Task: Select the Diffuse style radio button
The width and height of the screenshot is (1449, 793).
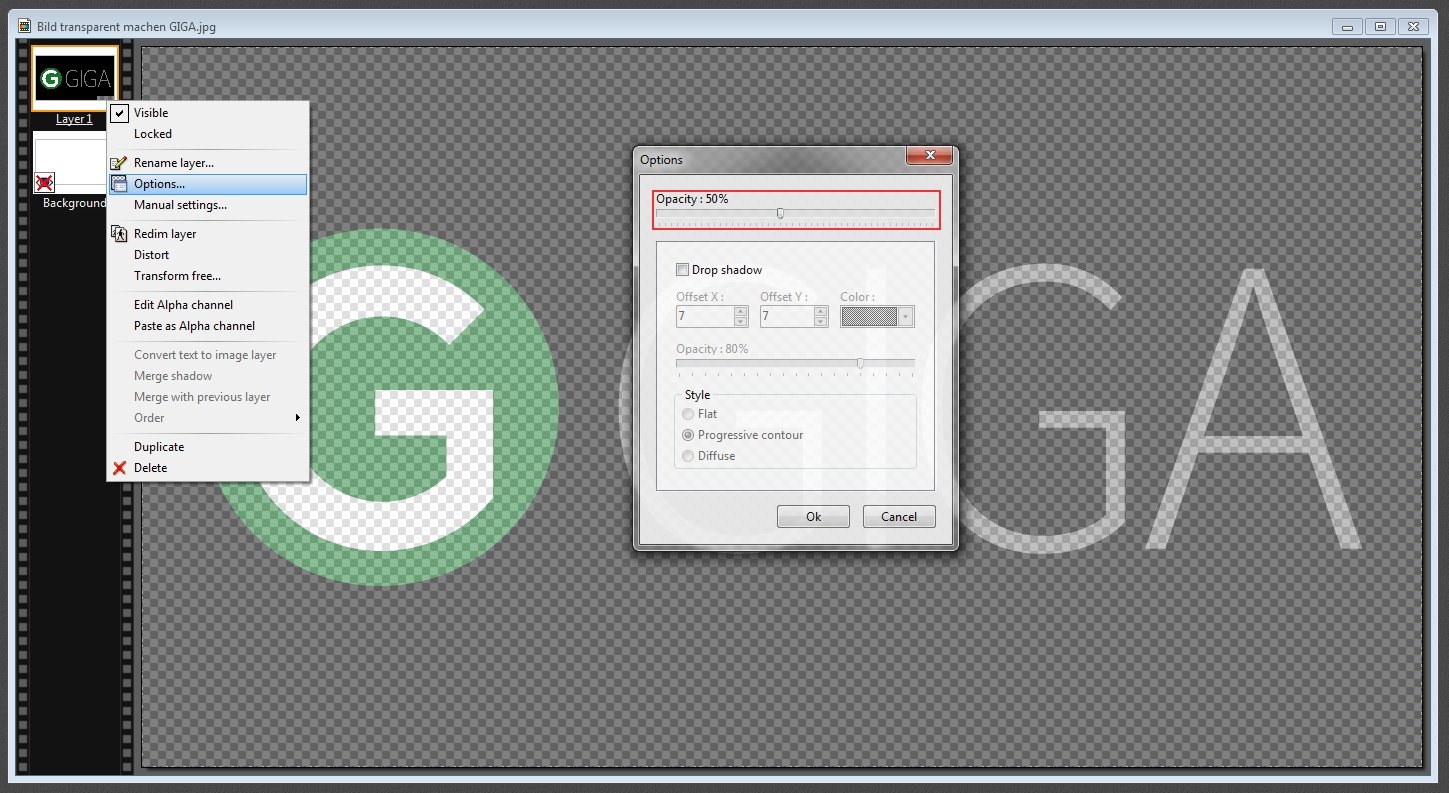Action: click(687, 456)
